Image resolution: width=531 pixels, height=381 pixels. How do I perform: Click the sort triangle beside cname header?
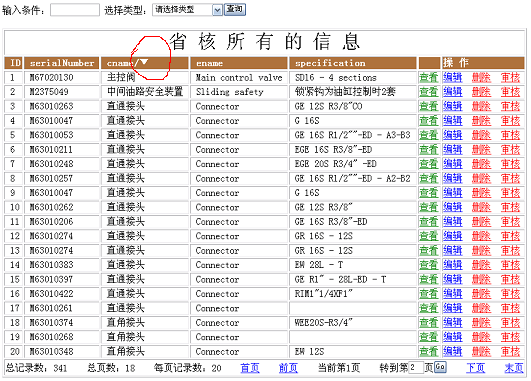coord(144,62)
